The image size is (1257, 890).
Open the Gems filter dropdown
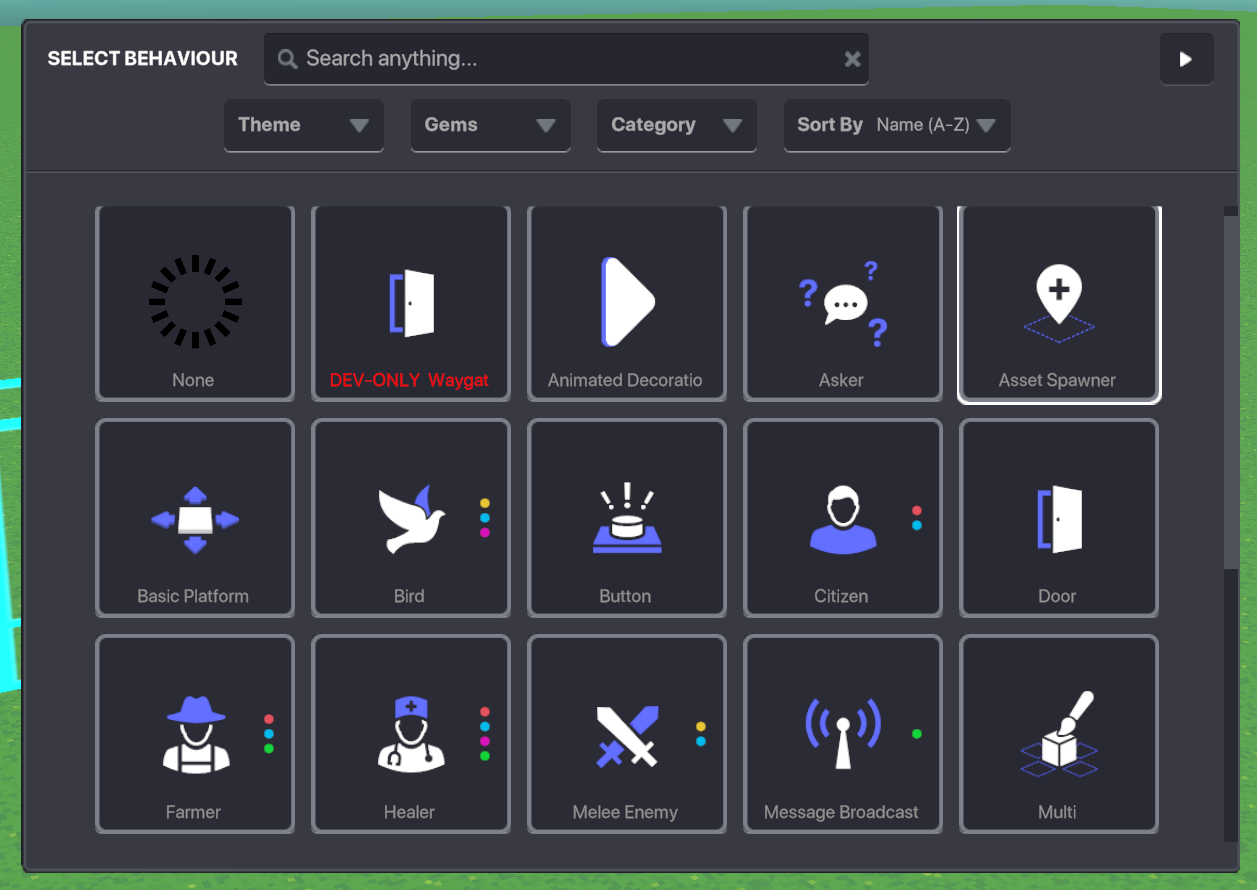coord(490,125)
